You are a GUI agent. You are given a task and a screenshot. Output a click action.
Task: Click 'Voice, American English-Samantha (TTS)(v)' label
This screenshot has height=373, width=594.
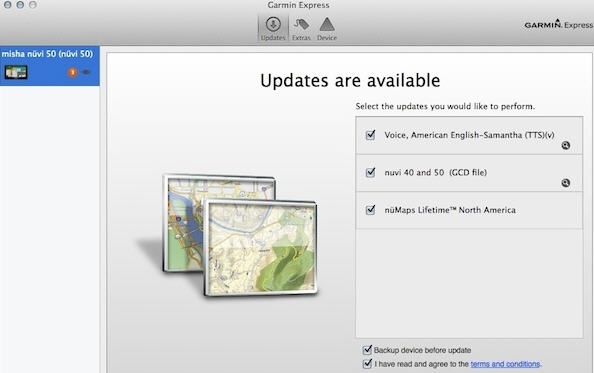pos(469,135)
